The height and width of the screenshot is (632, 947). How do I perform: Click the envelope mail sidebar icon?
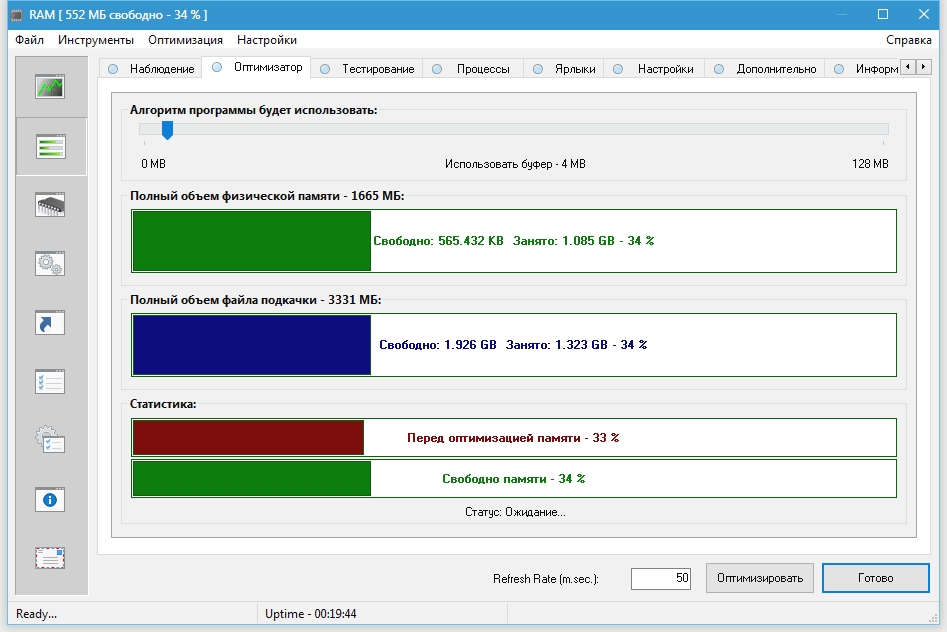51,557
